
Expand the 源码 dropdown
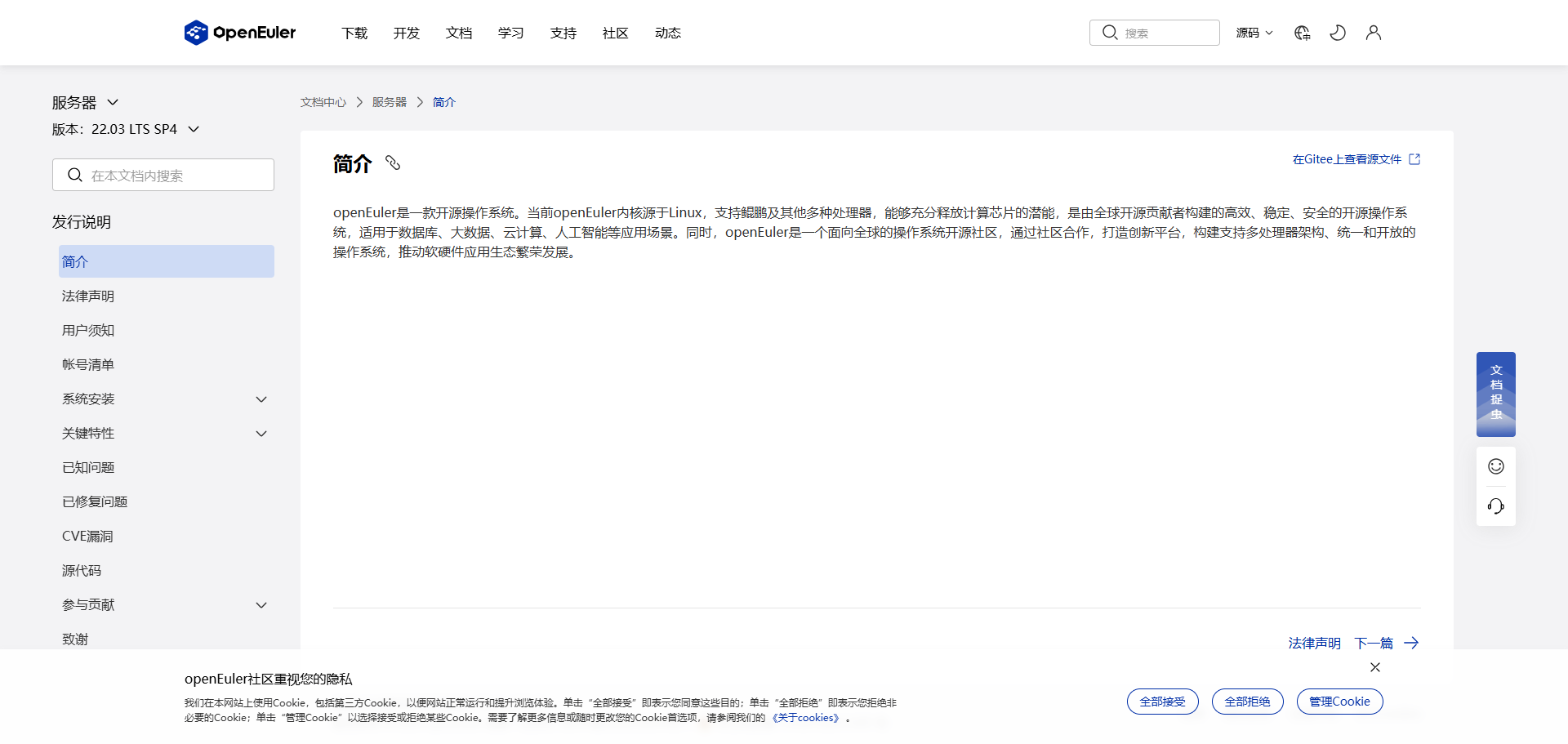1254,33
